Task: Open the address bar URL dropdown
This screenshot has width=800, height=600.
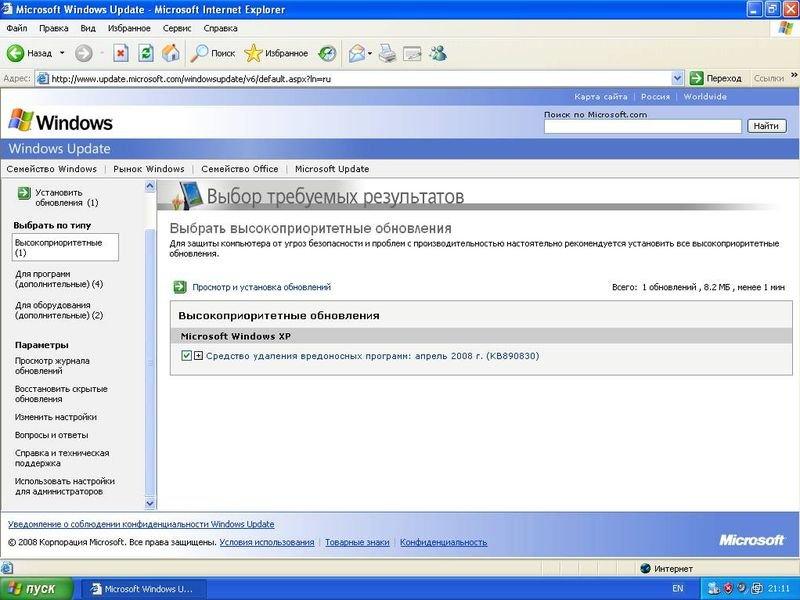Action: click(x=677, y=78)
